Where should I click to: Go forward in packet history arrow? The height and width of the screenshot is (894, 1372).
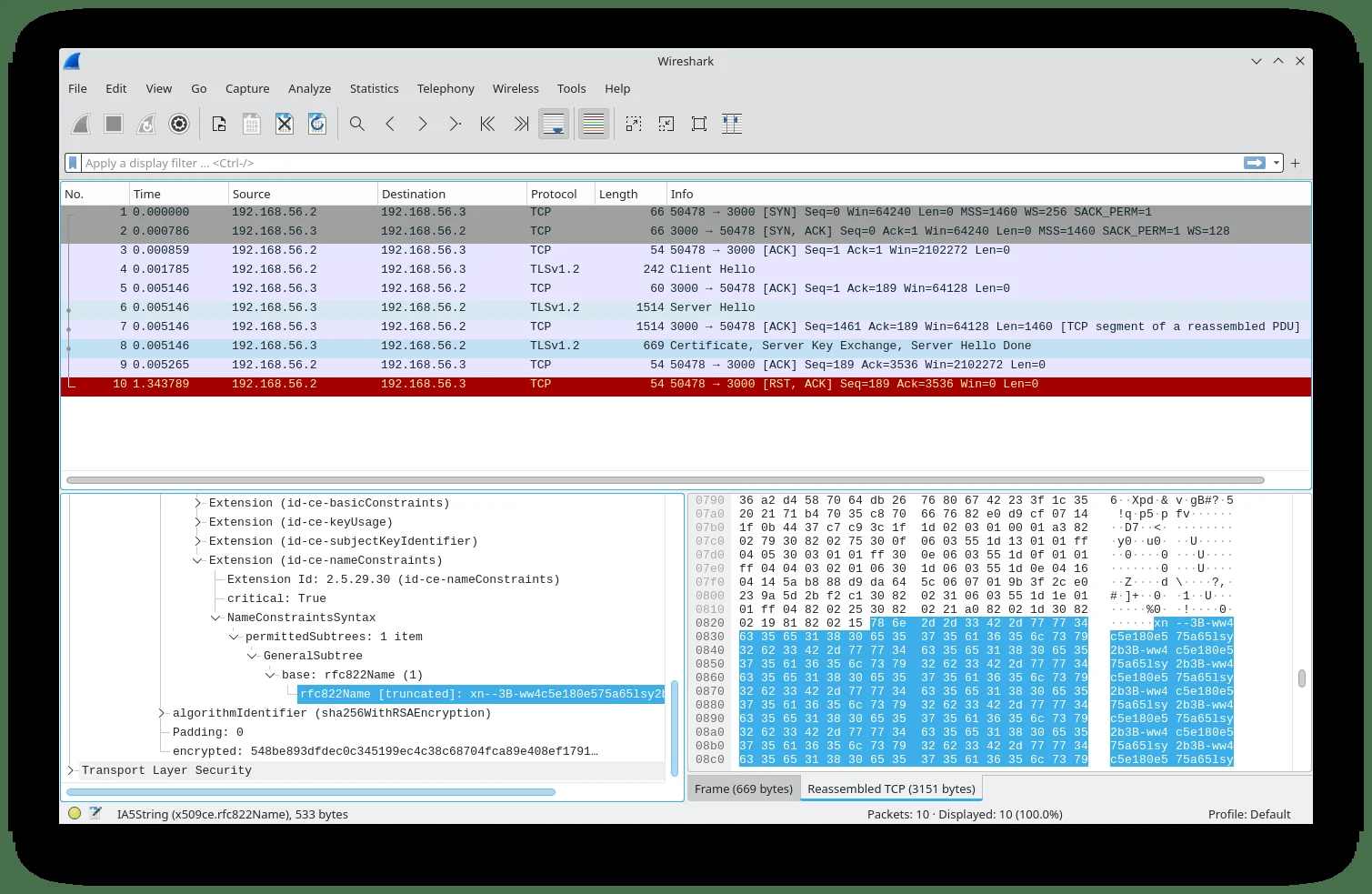(x=423, y=124)
